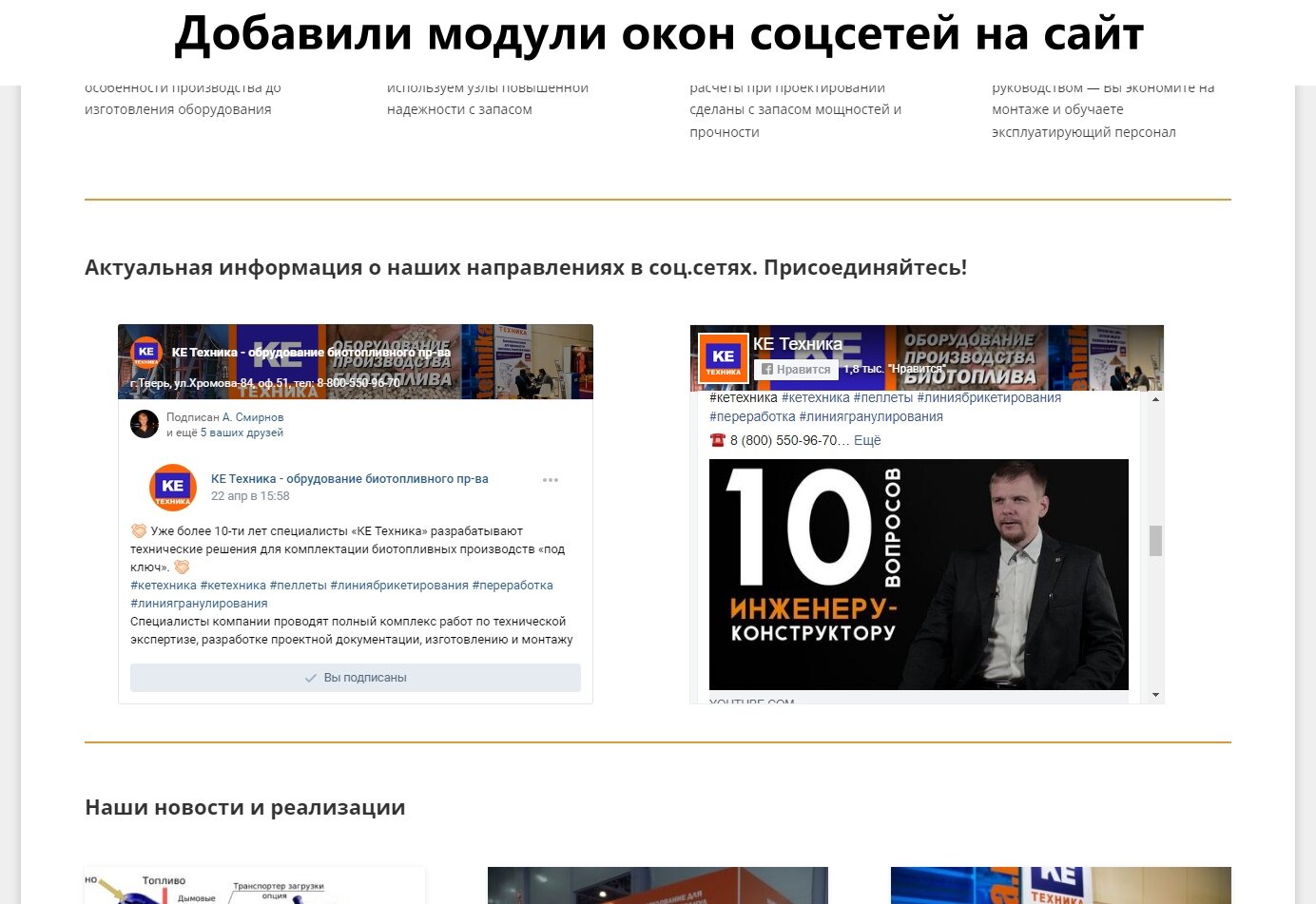Image resolution: width=1316 pixels, height=904 pixels.
Task: Click #переработка hashtag in Facebook widget
Action: 752,416
